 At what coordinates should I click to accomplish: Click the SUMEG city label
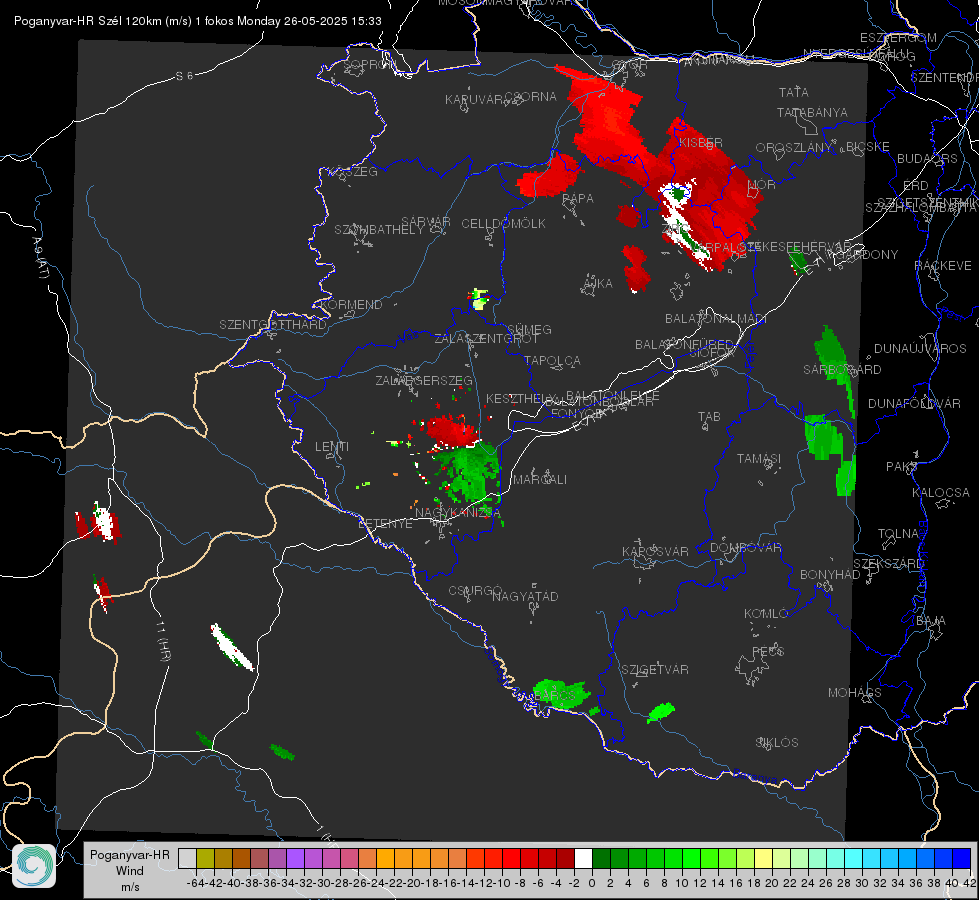click(x=529, y=330)
